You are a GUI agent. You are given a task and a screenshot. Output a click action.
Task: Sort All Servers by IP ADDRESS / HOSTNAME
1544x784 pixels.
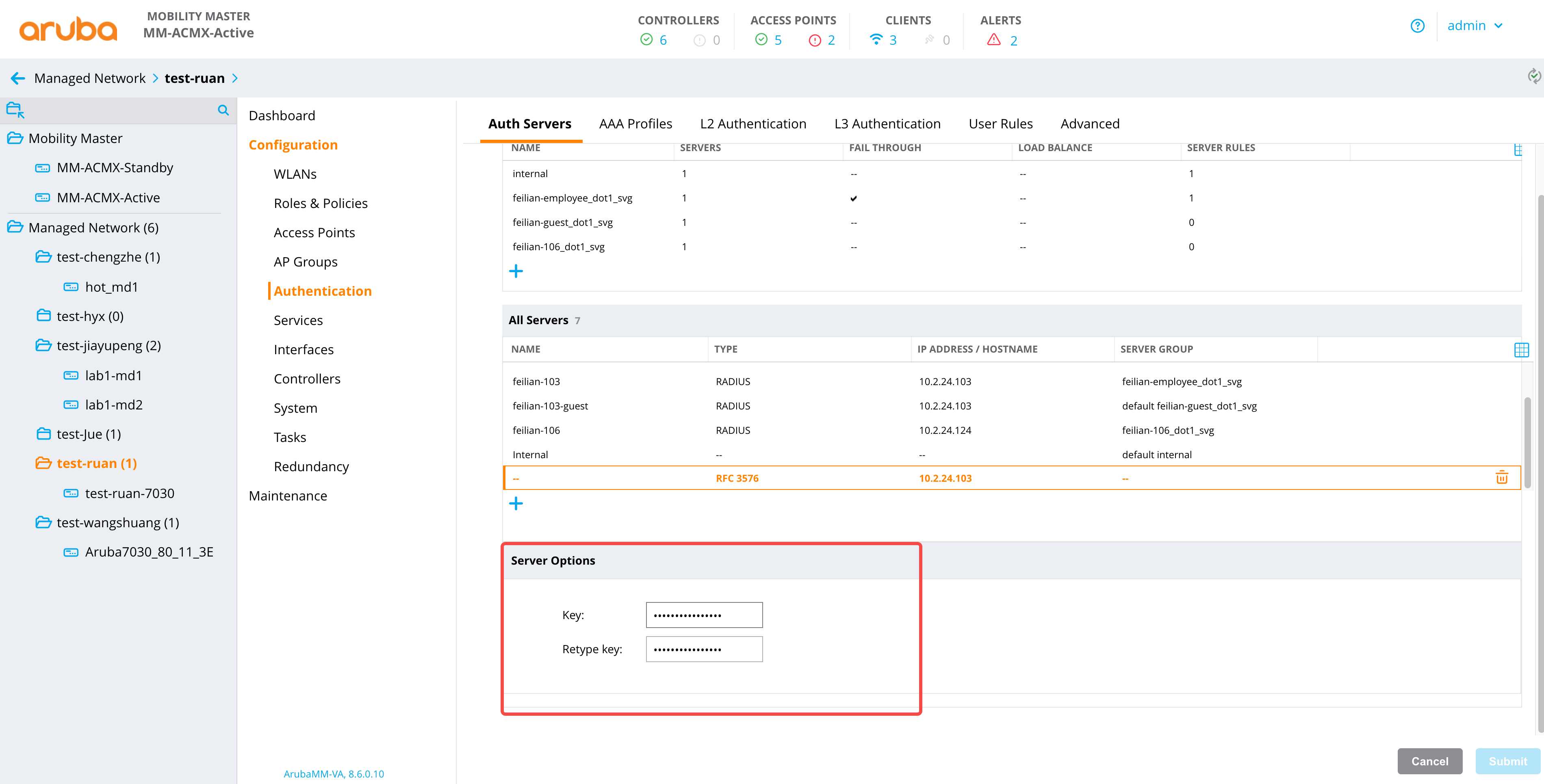point(977,349)
